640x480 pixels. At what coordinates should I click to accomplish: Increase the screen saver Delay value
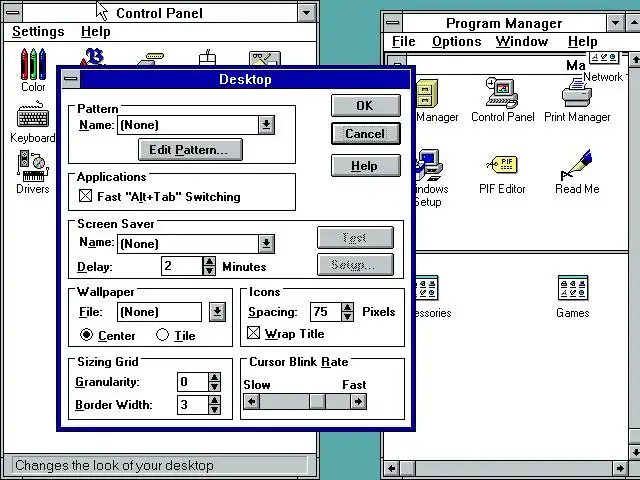click(x=209, y=261)
